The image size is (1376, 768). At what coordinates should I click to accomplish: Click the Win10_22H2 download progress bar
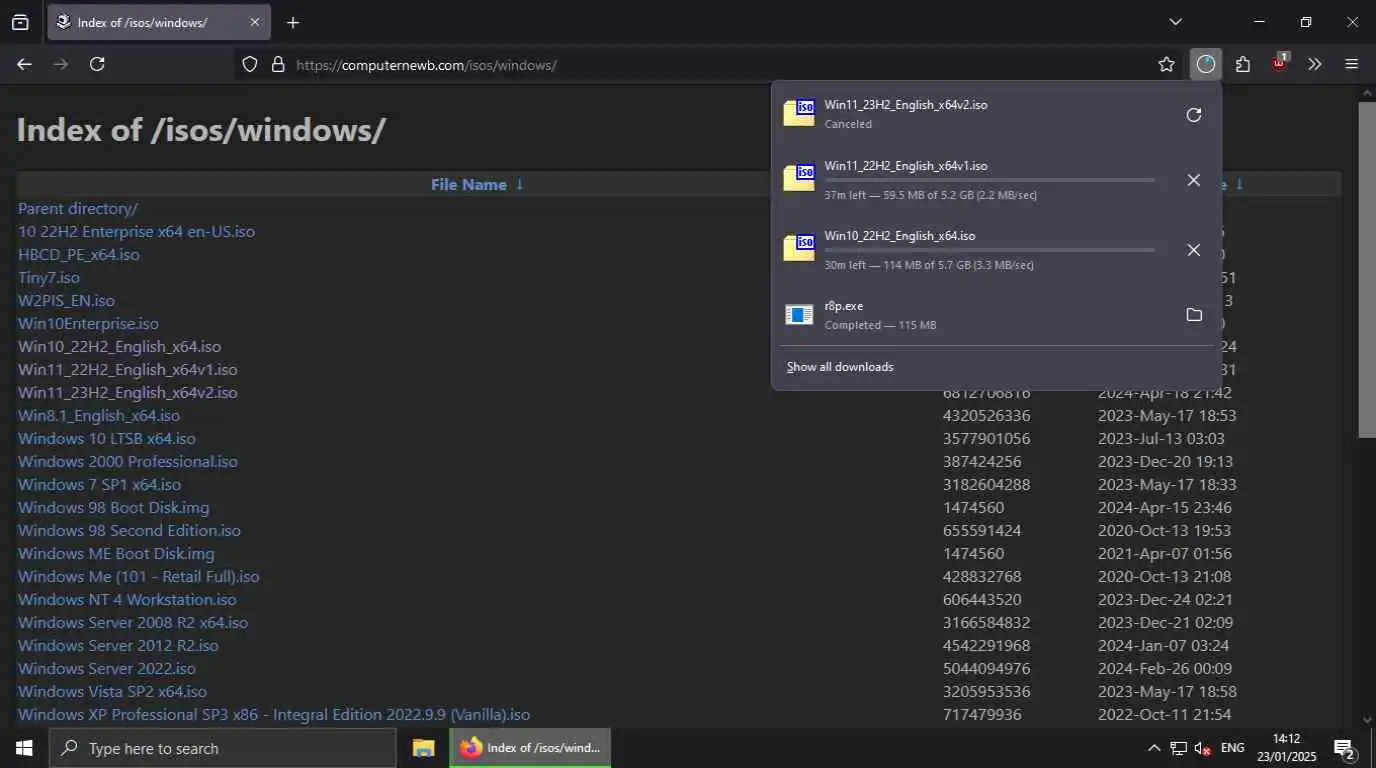(990, 250)
